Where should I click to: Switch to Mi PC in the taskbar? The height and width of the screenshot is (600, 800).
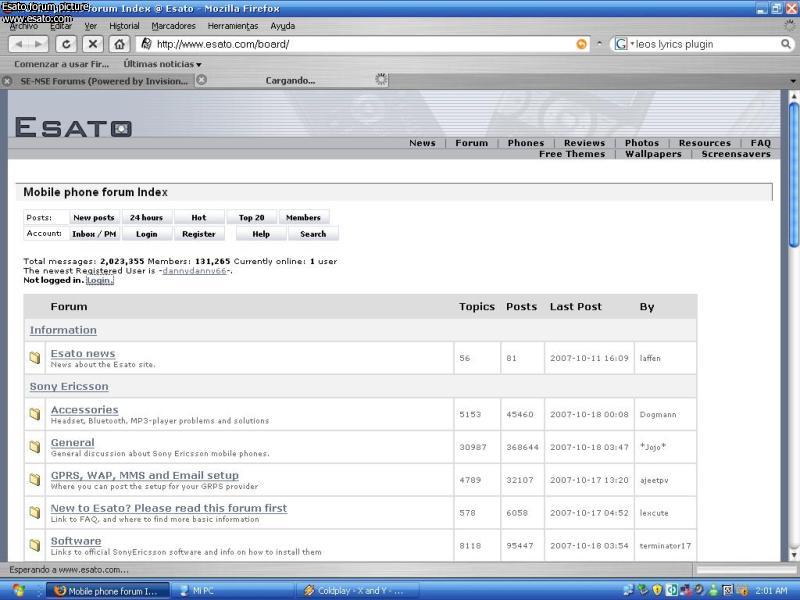point(234,591)
